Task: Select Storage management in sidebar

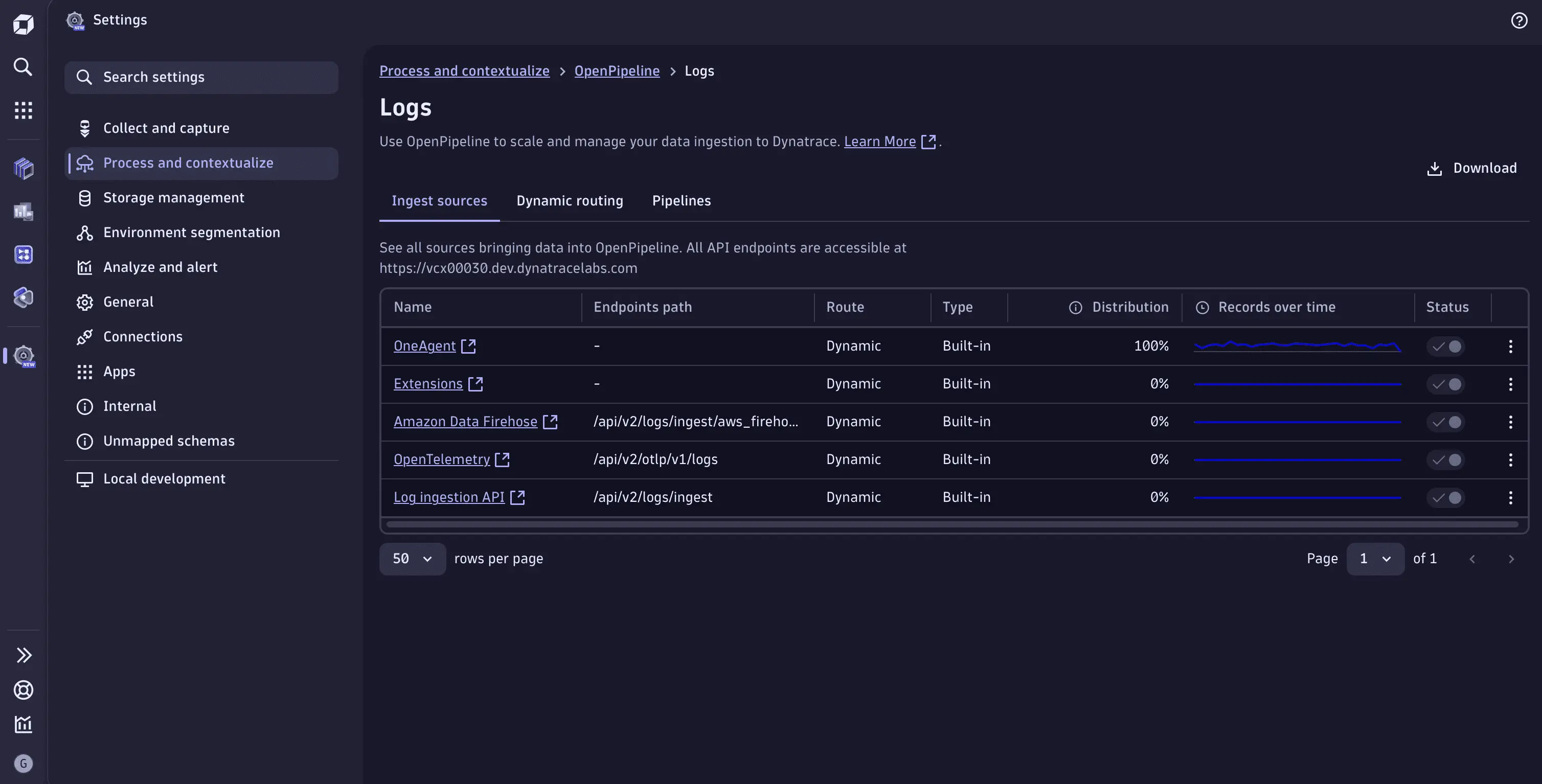Action: coord(201,198)
